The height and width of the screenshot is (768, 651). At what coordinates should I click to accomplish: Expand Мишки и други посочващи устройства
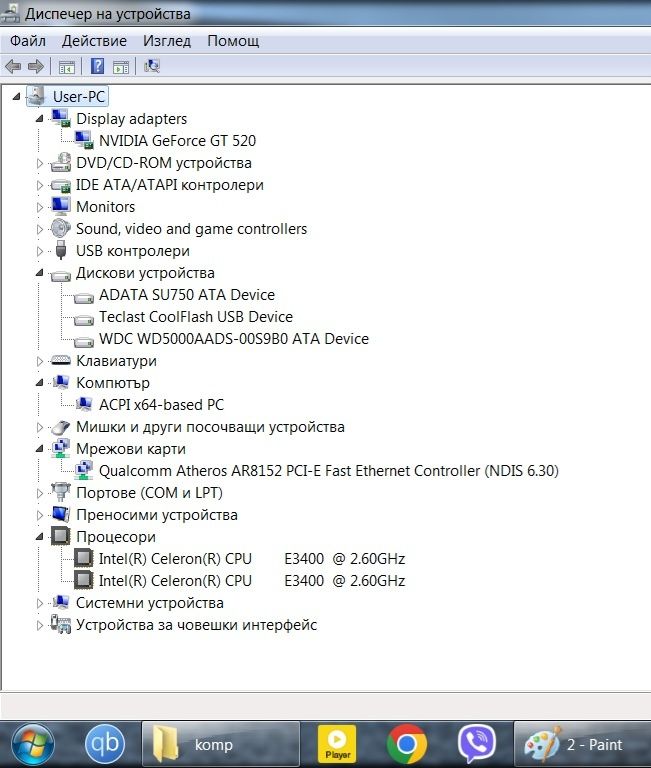(40, 427)
